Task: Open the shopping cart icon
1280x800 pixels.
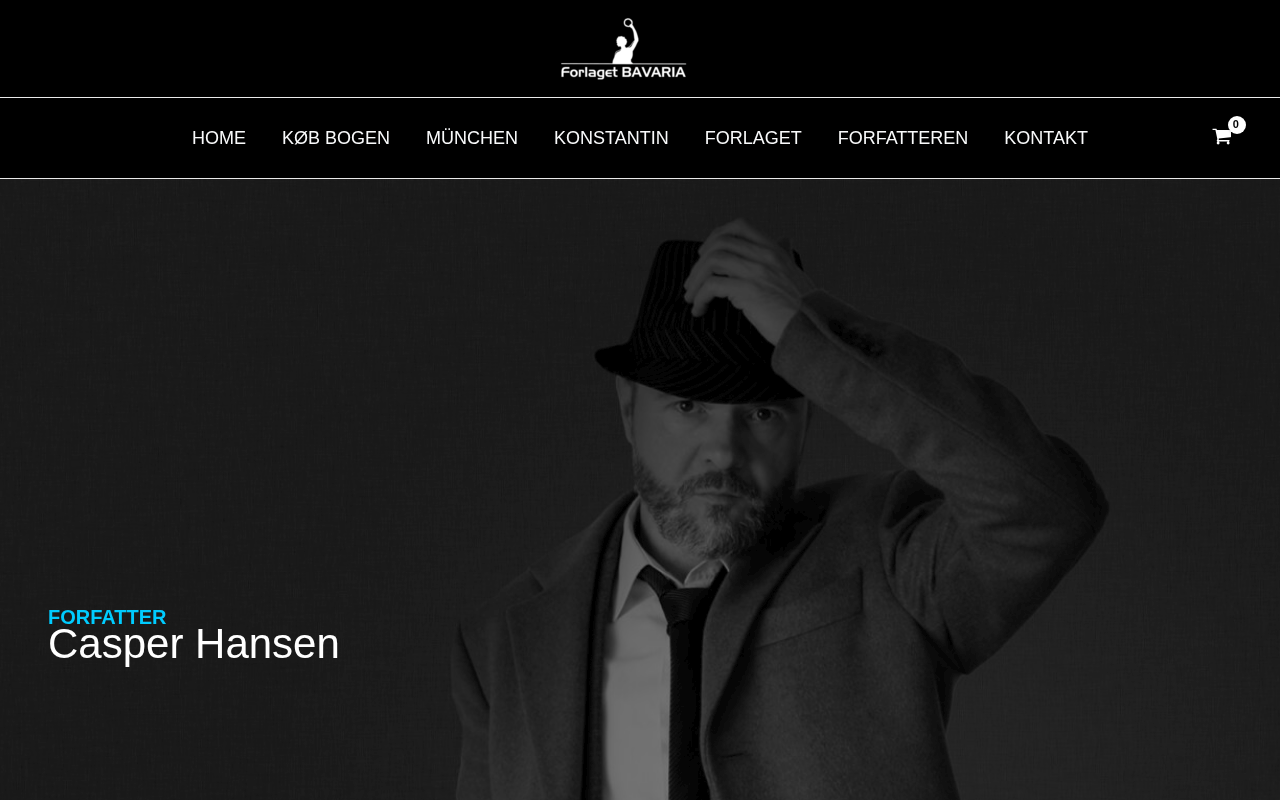Action: (x=1221, y=137)
